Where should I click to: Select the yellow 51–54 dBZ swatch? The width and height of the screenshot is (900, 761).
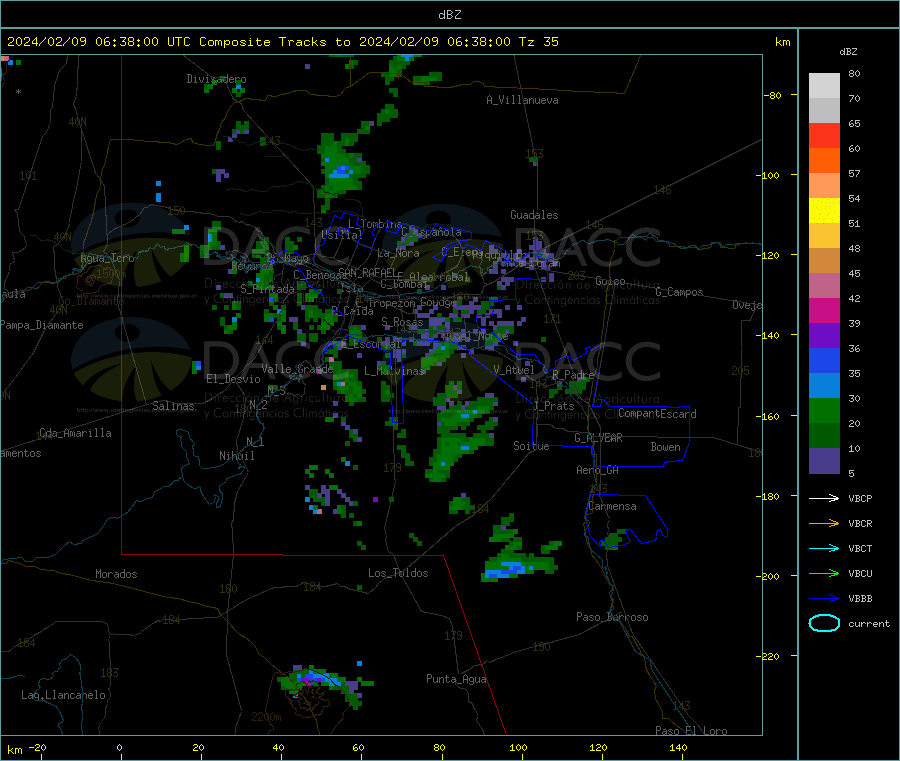pos(824,211)
